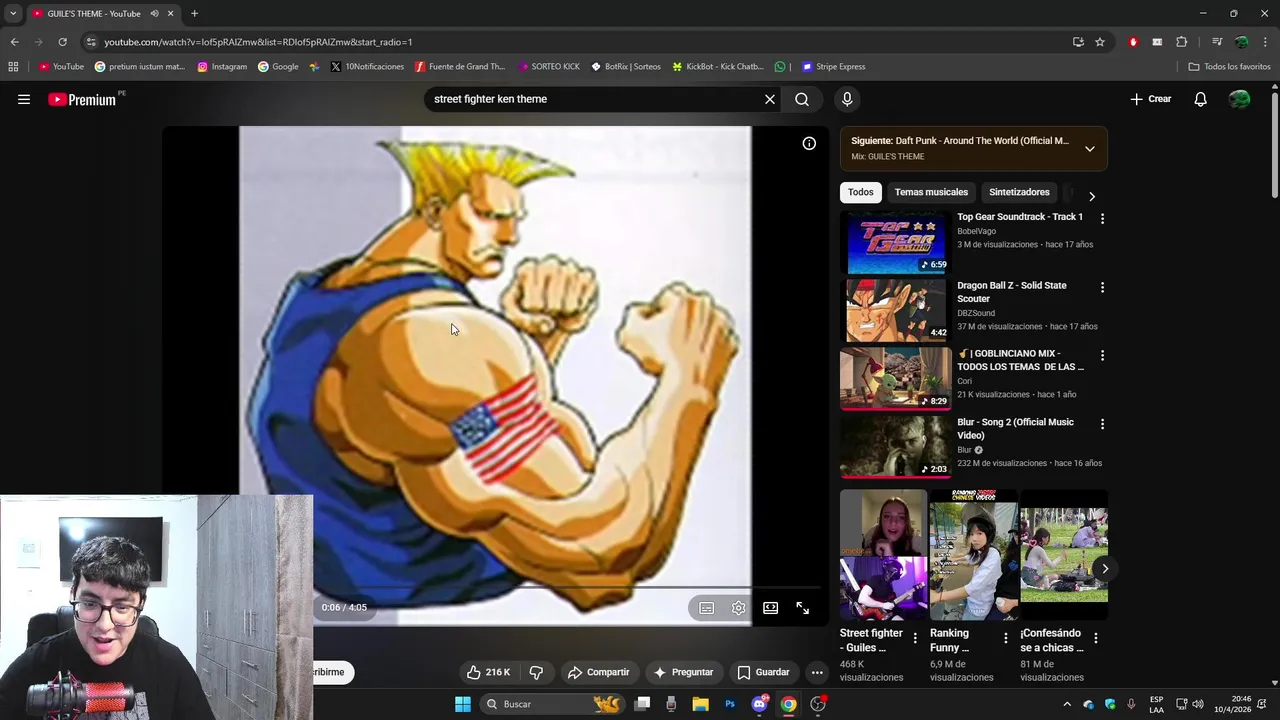Switch player to theater mode
1280x720 pixels.
(x=771, y=608)
